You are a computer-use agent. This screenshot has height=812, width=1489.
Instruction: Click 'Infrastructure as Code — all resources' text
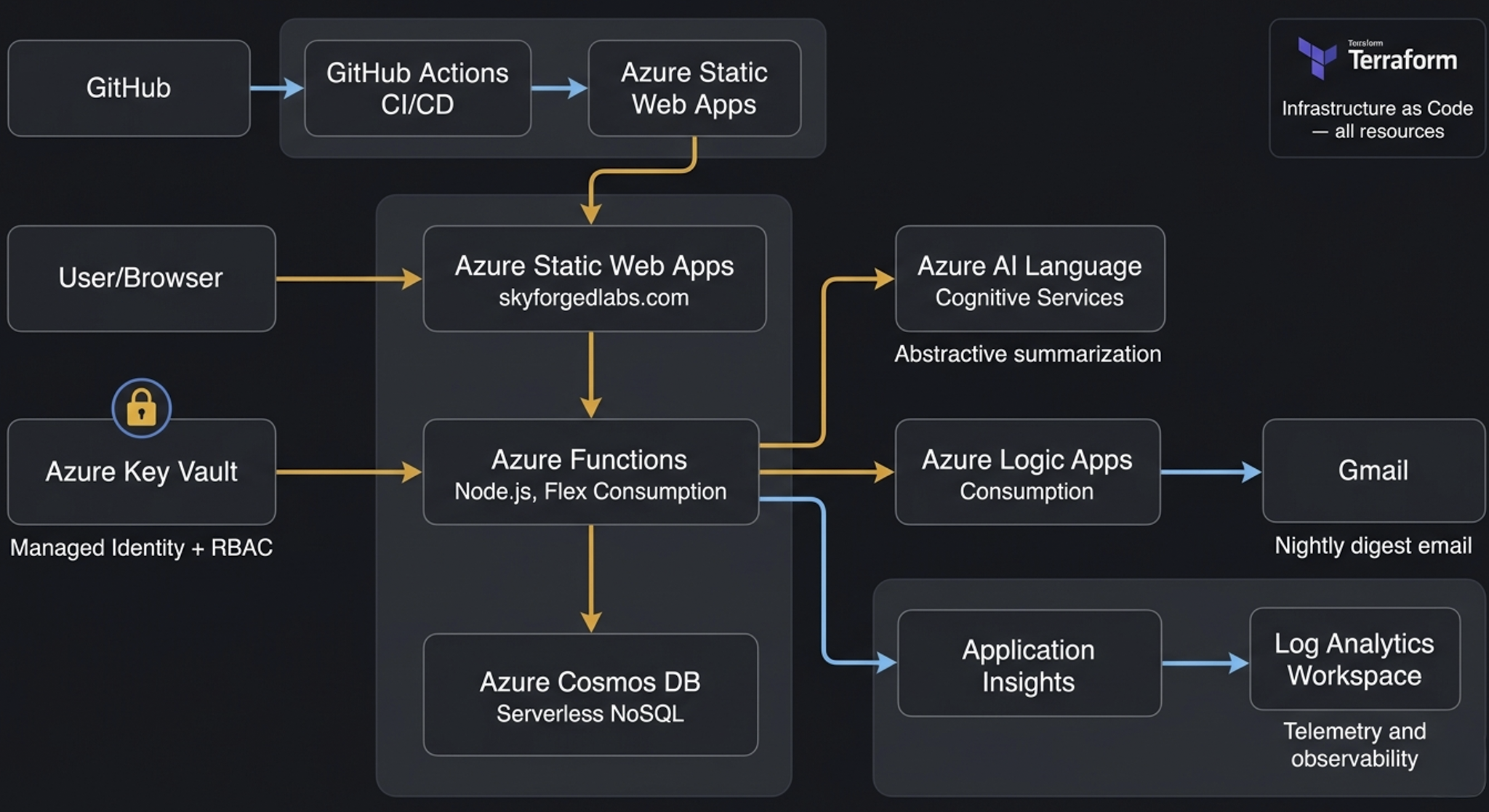point(1377,120)
